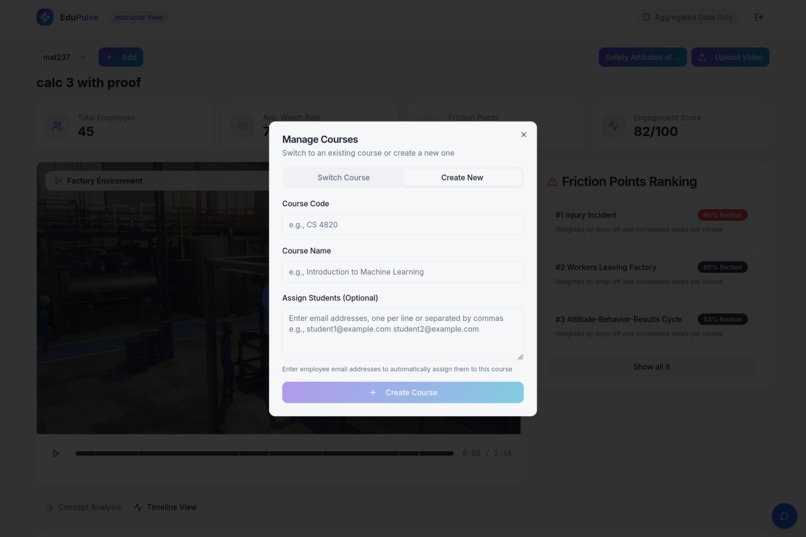This screenshot has width=806, height=537.
Task: Click the Friction Points warning triangle icon
Action: [x=552, y=181]
